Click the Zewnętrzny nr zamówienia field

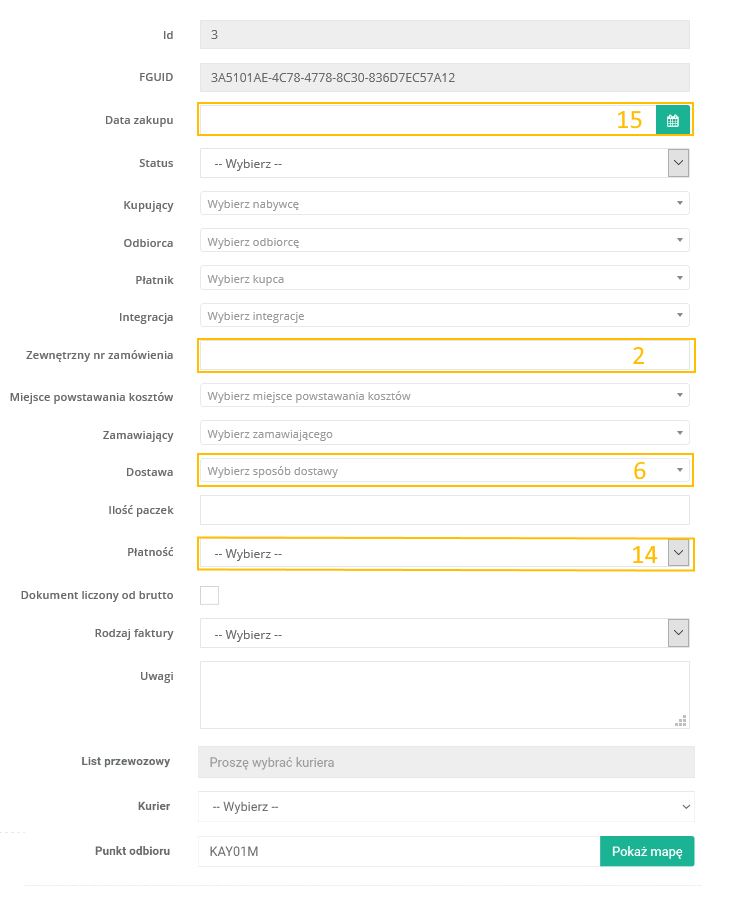(x=420, y=355)
